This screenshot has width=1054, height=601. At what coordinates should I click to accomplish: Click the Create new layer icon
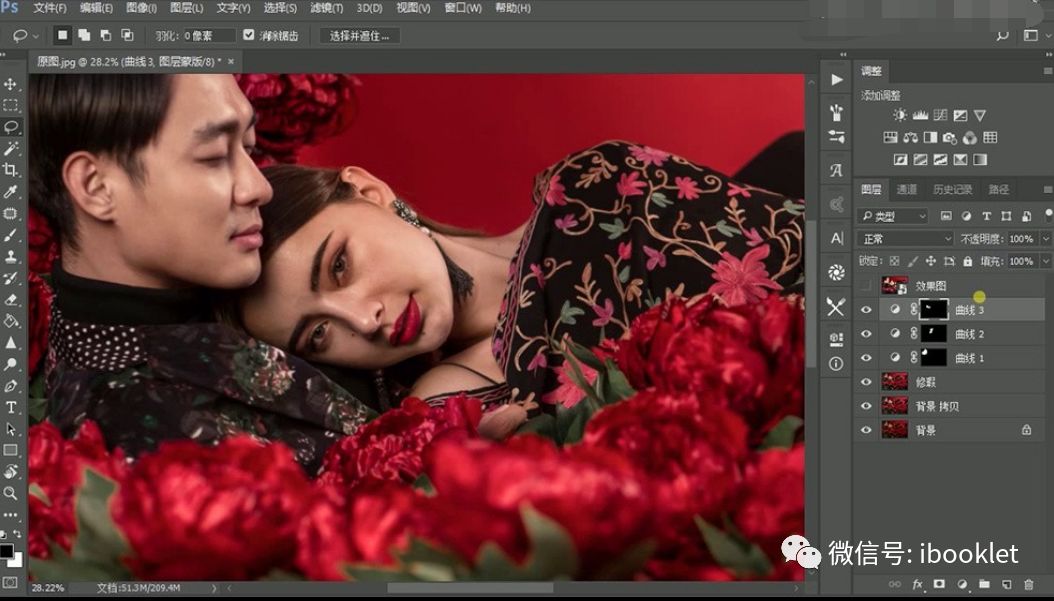pos(1006,583)
